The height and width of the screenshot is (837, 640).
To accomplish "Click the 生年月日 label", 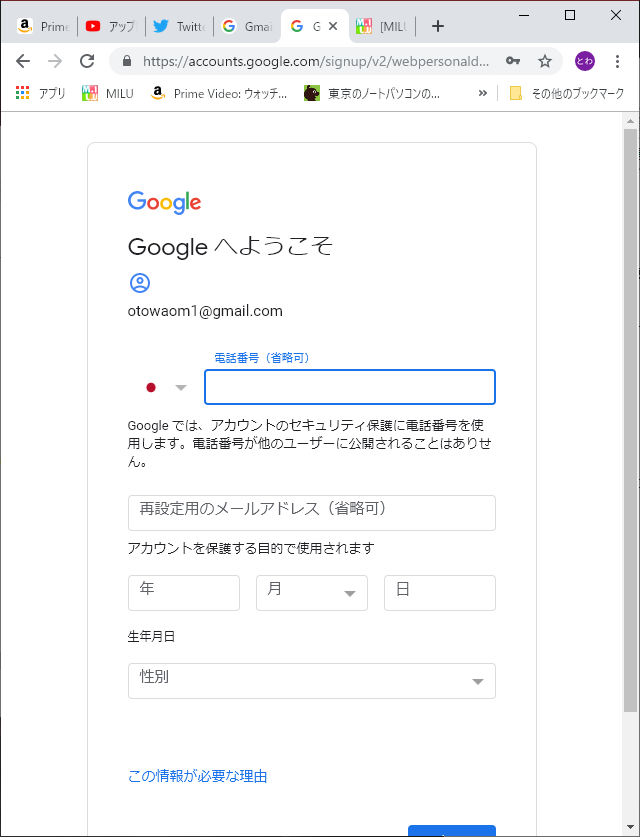I will point(151,636).
